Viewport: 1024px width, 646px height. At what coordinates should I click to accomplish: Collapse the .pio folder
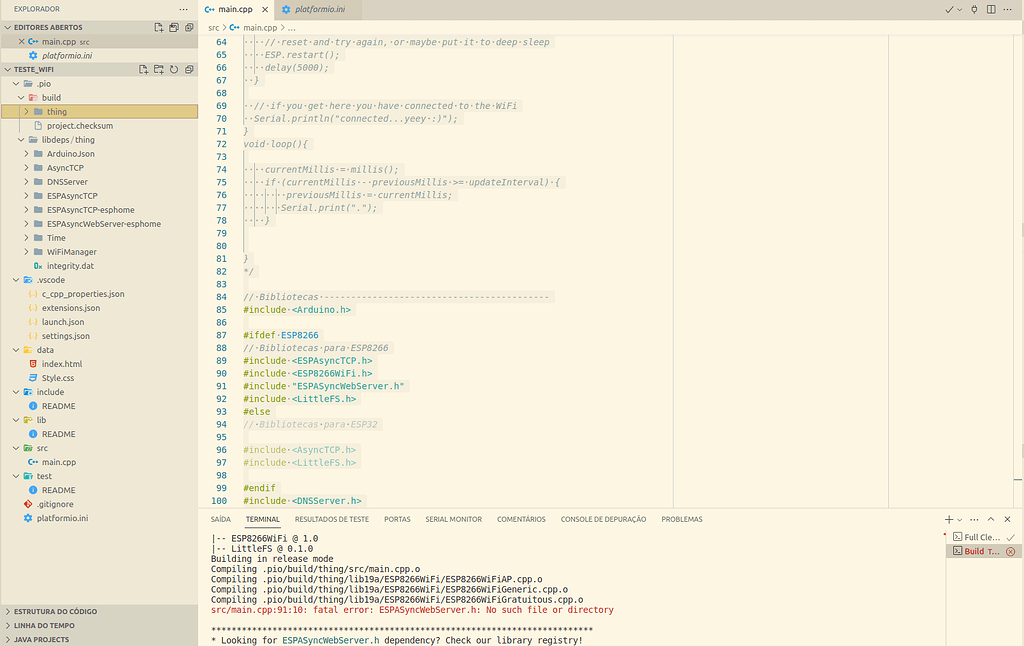click(x=99, y=84)
